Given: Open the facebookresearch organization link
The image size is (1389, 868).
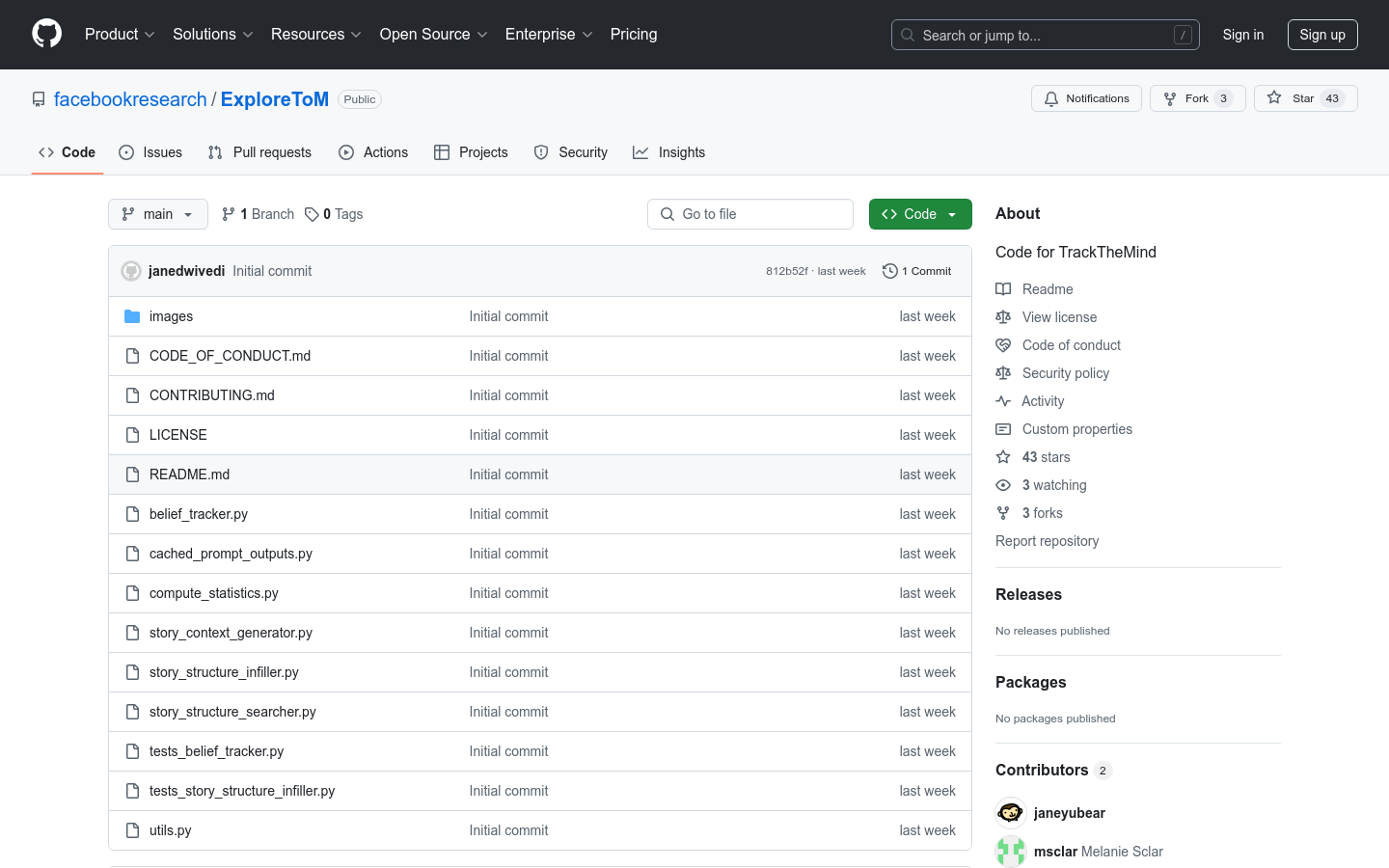Looking at the screenshot, I should click(x=130, y=99).
